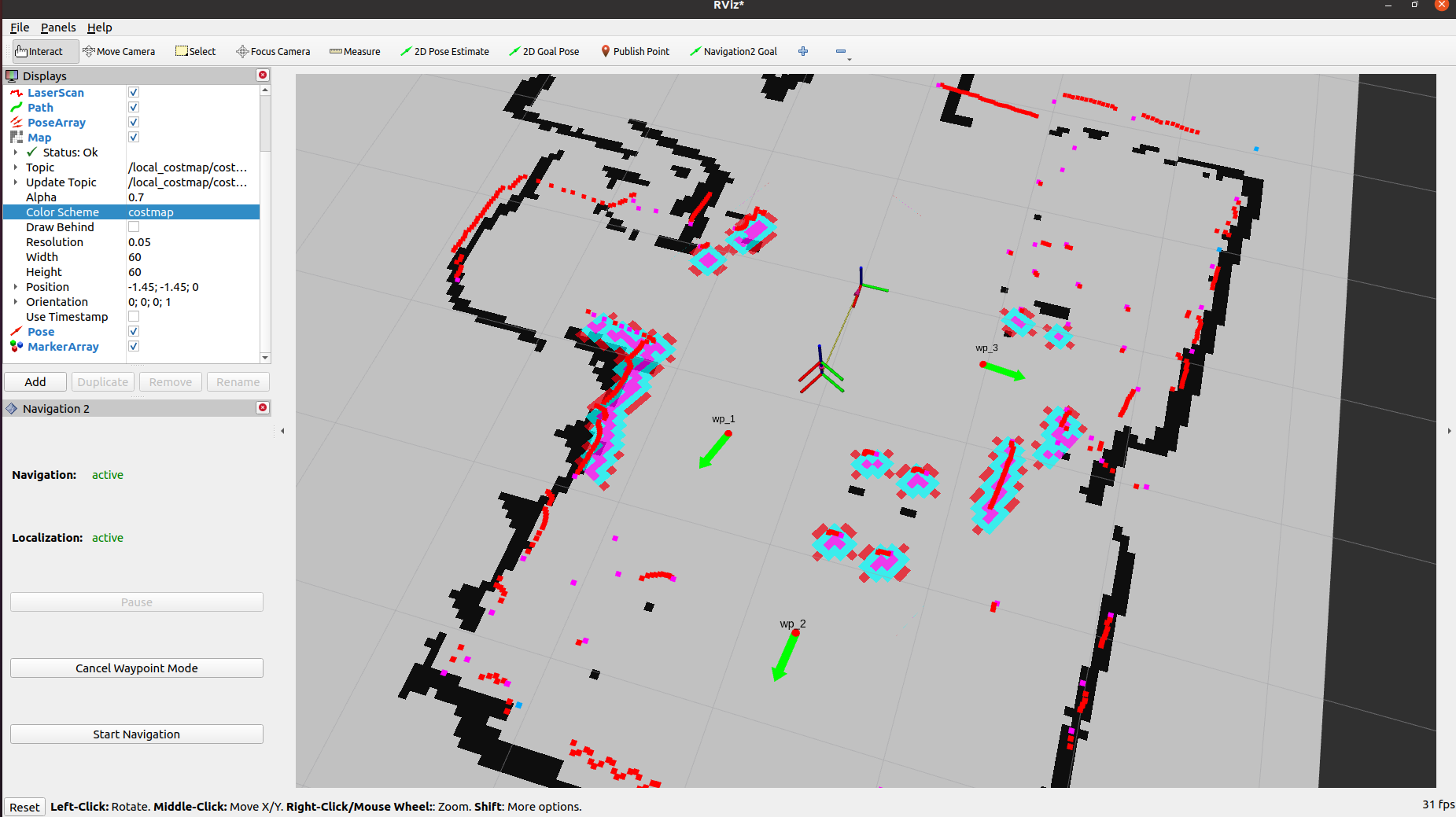Disable the LaserScan display checkbox
The width and height of the screenshot is (1456, 817).
[x=134, y=93]
